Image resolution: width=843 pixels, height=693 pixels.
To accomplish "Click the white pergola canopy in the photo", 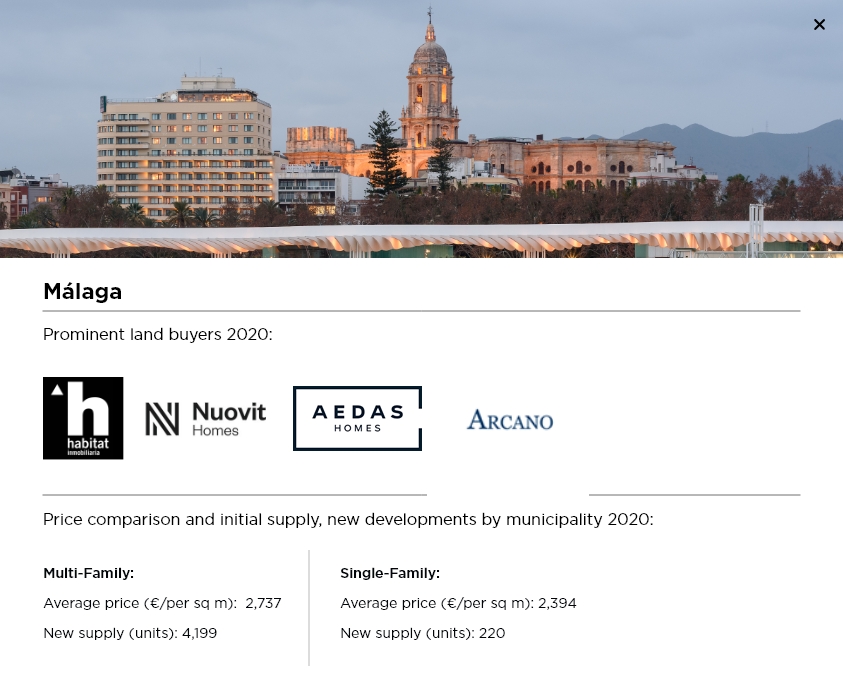I will (420, 238).
